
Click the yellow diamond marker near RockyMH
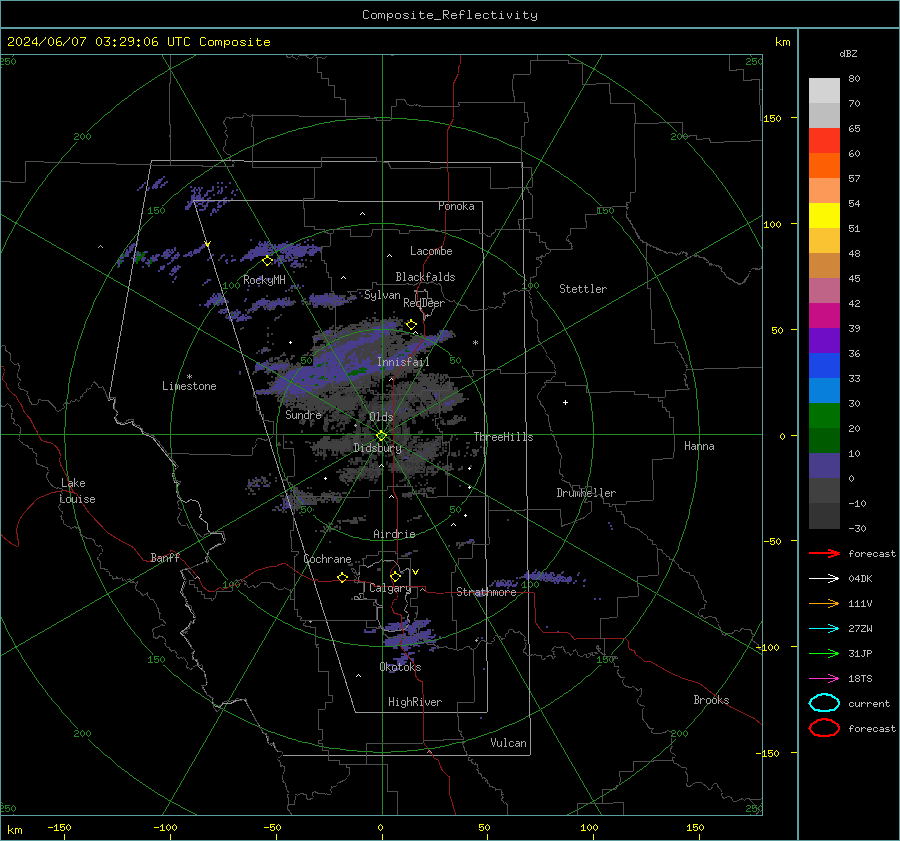coord(267,261)
